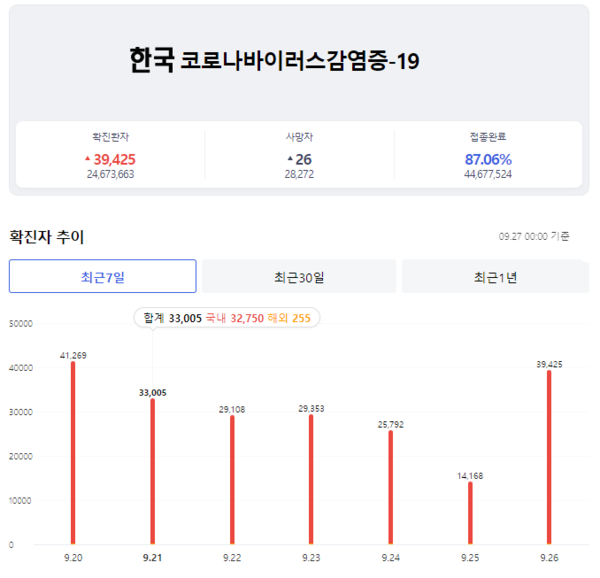Switch to the 최근30일 tab
Viewport: 600px width, 578px height.
[x=299, y=276]
